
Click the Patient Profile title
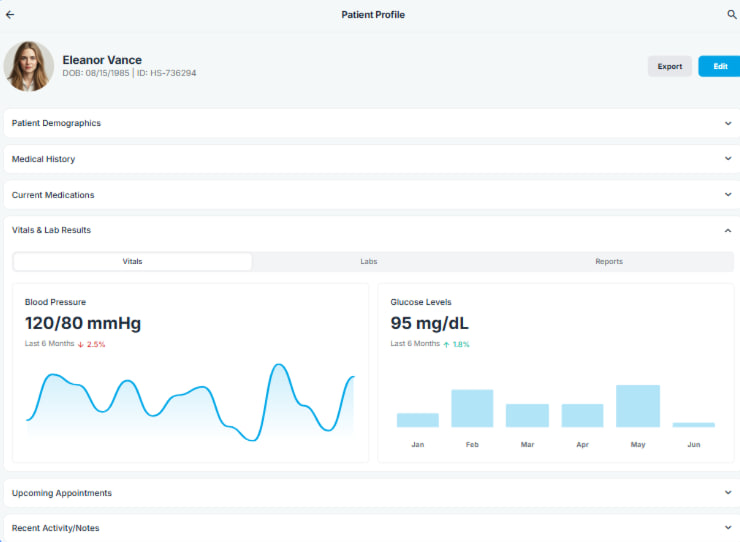tap(373, 15)
